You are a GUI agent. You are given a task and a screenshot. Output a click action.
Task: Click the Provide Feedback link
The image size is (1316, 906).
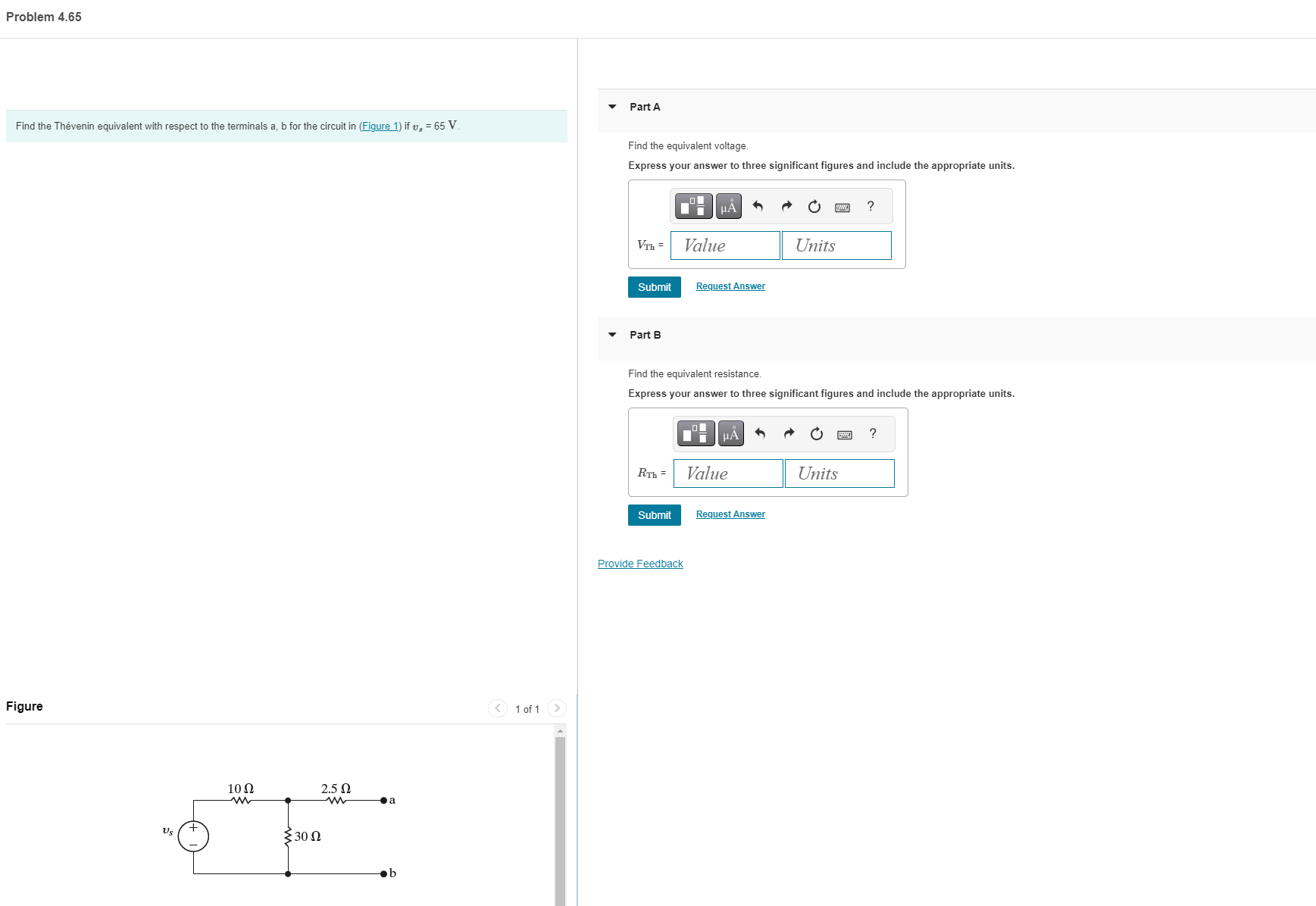[x=639, y=563]
